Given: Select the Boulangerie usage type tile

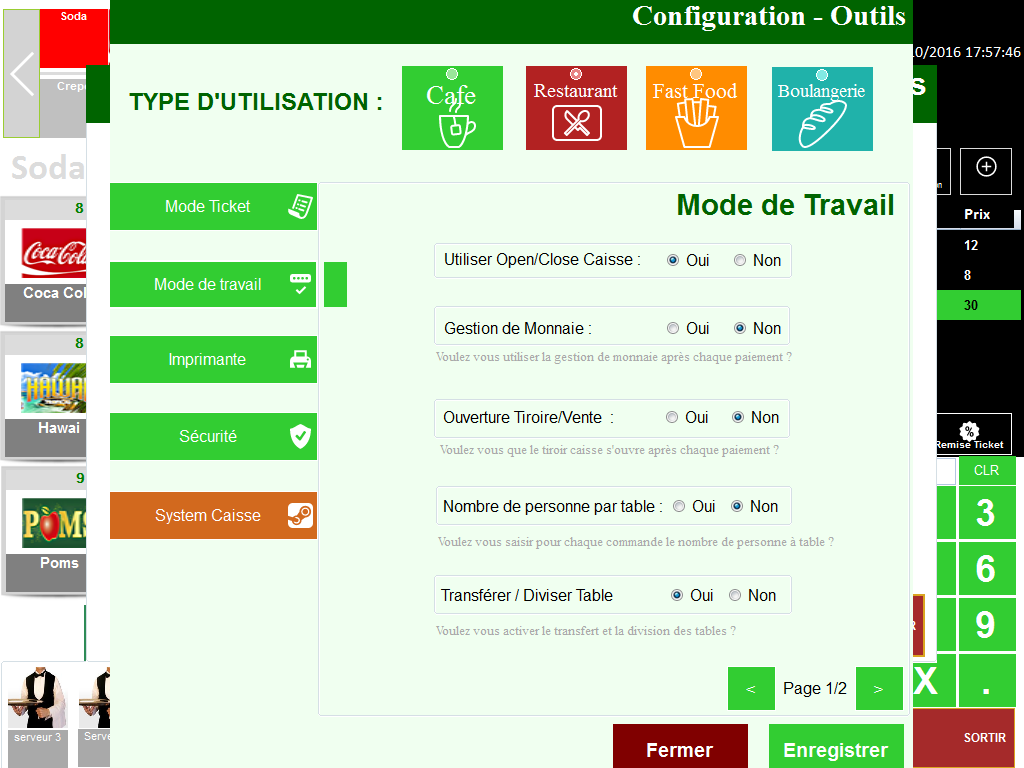Looking at the screenshot, I should click(822, 108).
